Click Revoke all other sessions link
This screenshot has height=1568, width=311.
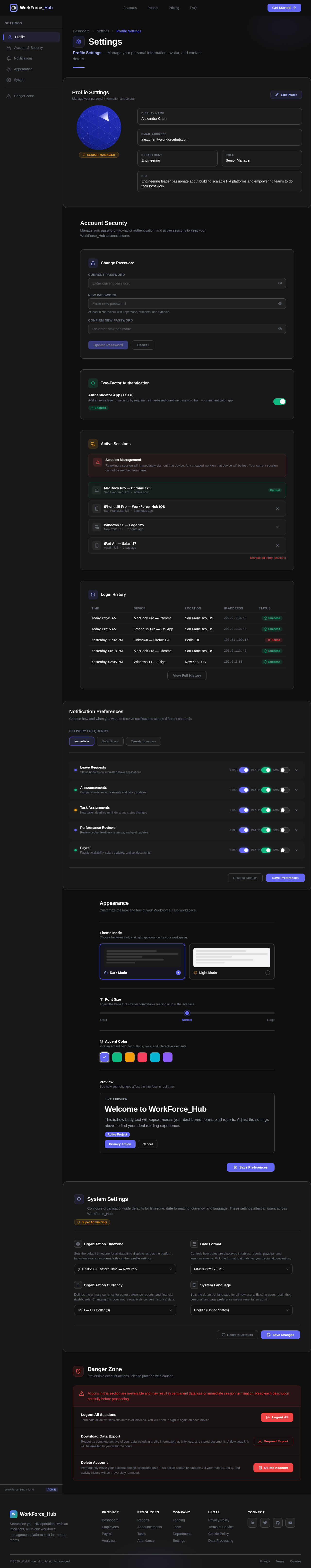[268, 558]
